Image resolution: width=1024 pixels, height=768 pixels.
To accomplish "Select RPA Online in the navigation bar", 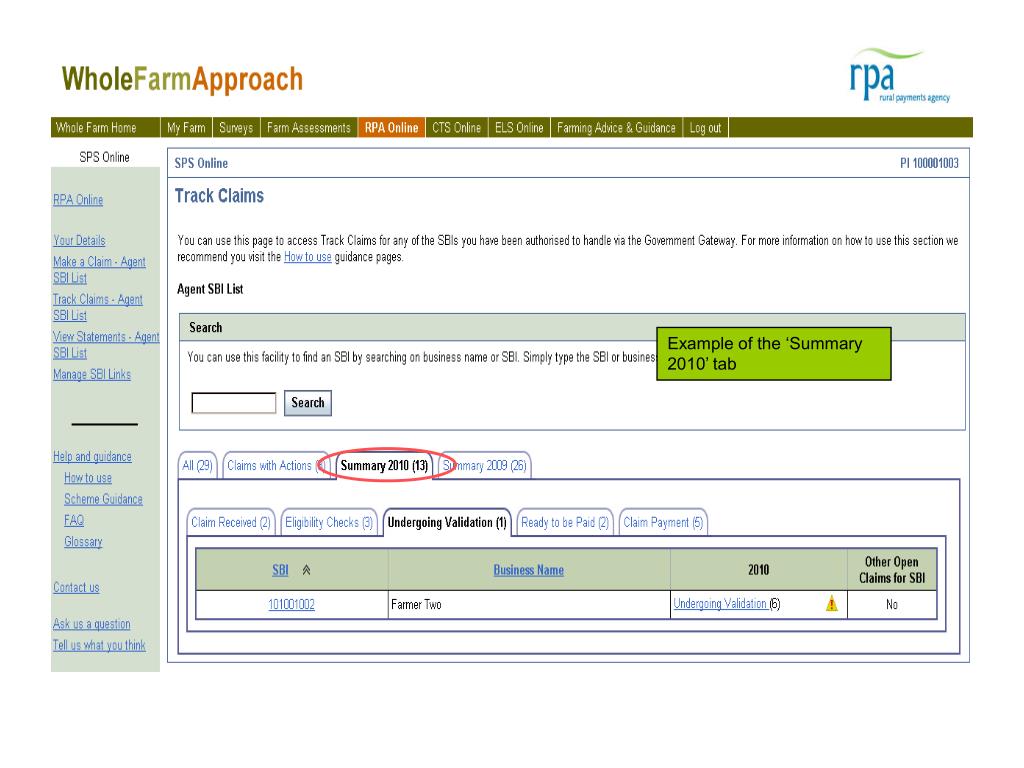I will [391, 128].
